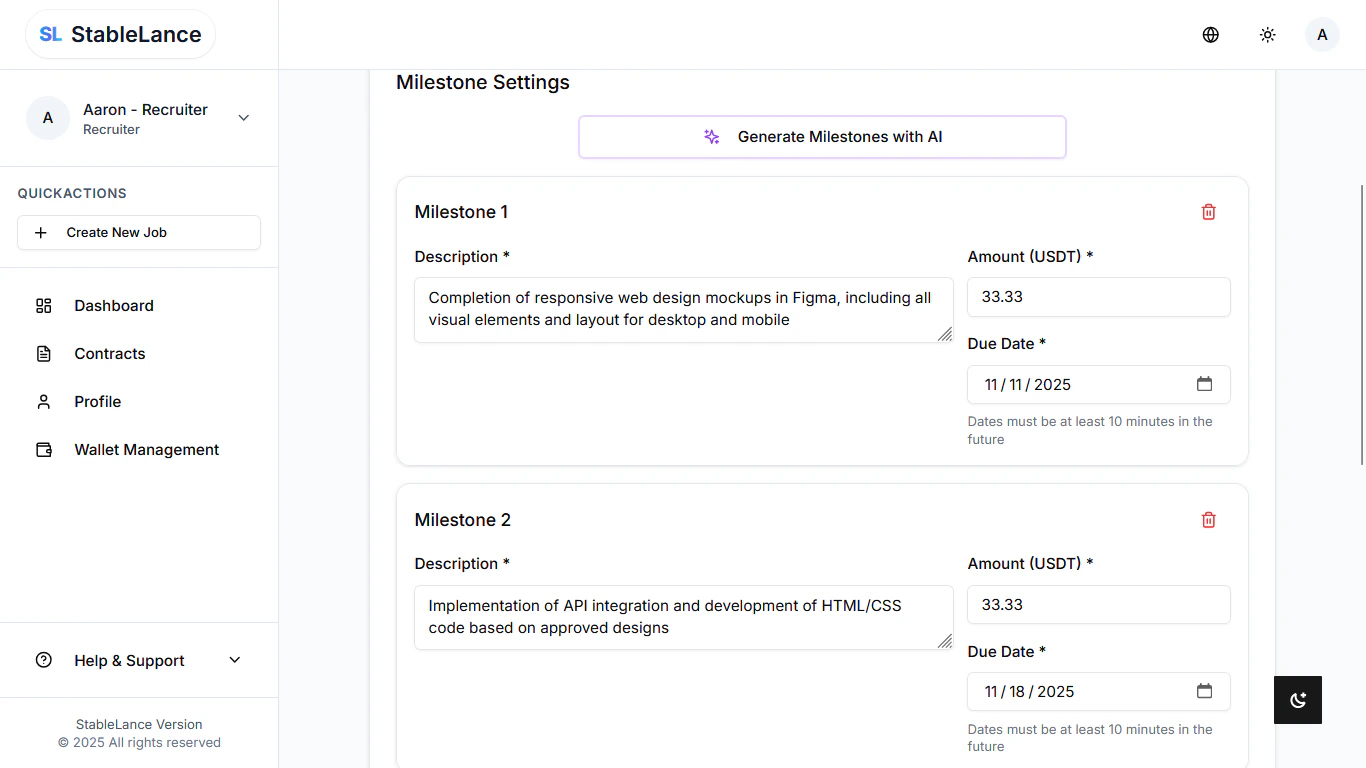Image resolution: width=1366 pixels, height=768 pixels.
Task: Toggle light theme with the sun icon
Action: click(x=1267, y=34)
